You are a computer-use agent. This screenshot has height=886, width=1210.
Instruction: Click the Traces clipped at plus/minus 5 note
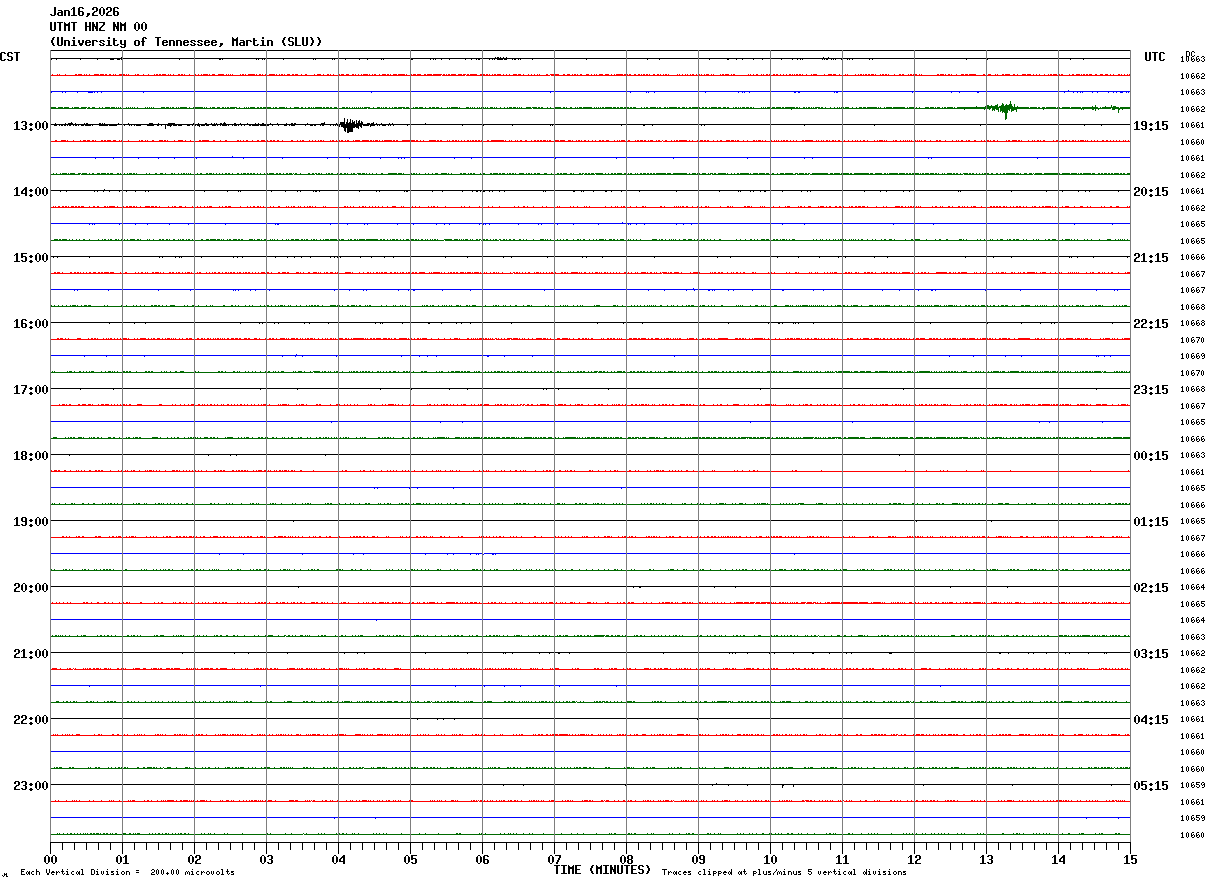pos(784,873)
